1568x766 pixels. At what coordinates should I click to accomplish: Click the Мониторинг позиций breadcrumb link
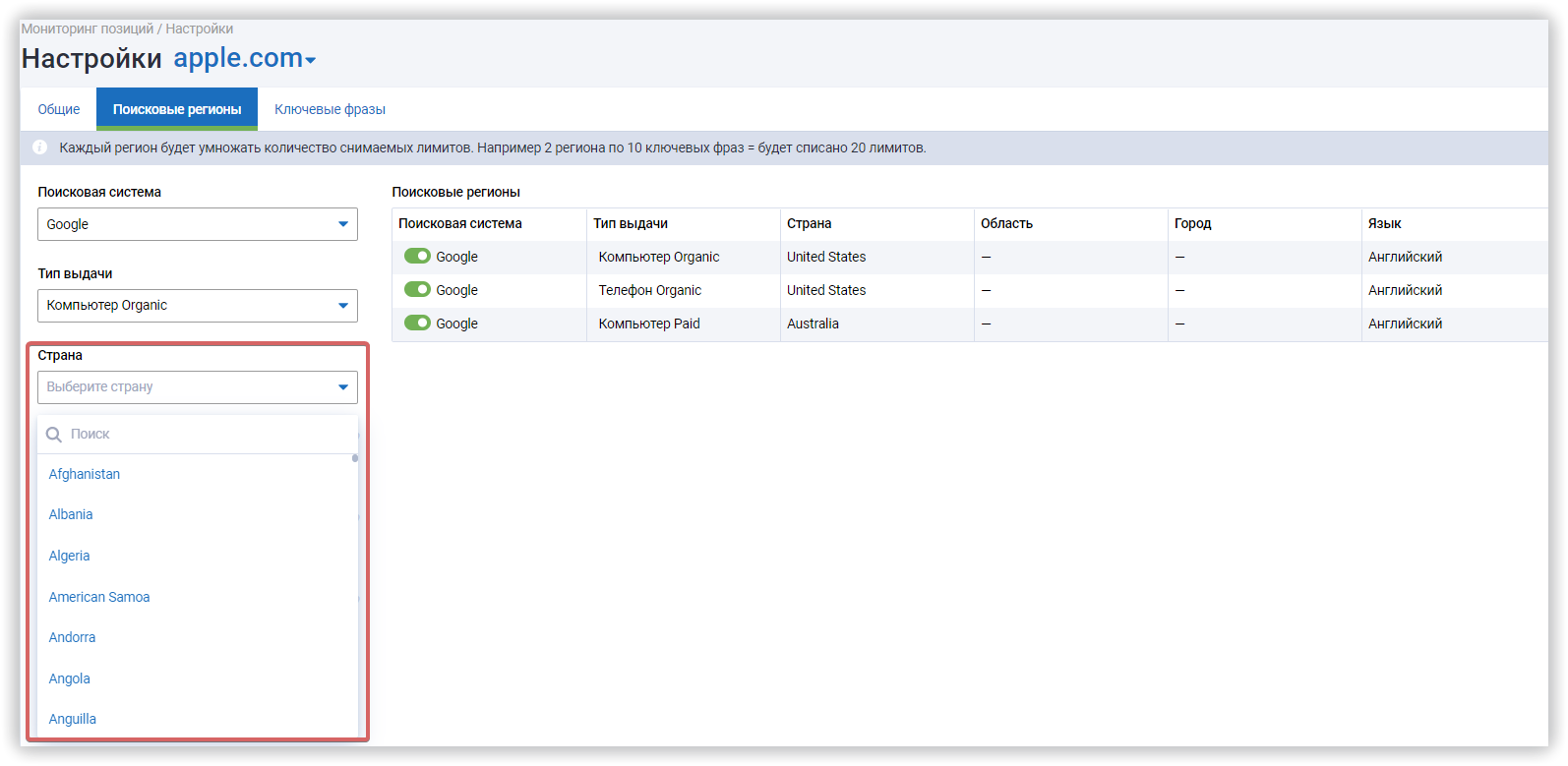(x=88, y=29)
